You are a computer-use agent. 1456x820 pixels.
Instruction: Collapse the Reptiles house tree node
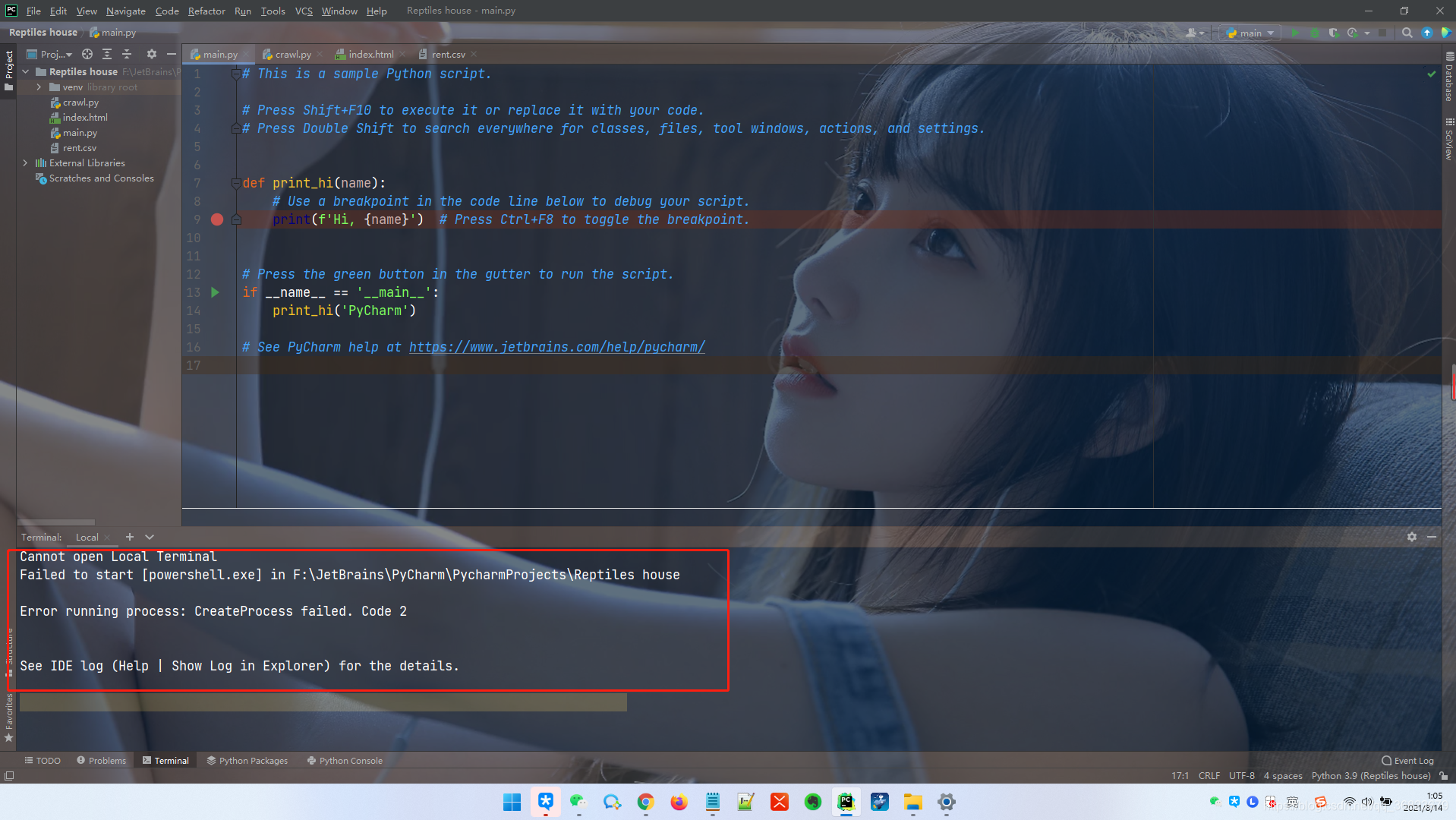point(26,71)
